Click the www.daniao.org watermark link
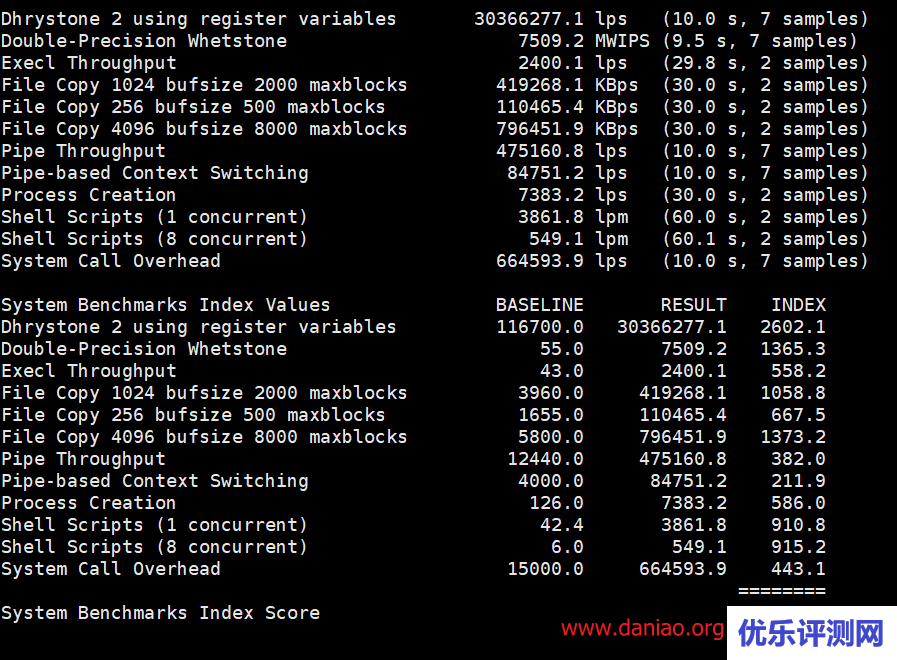Screen dimensions: 897x660 point(642,629)
